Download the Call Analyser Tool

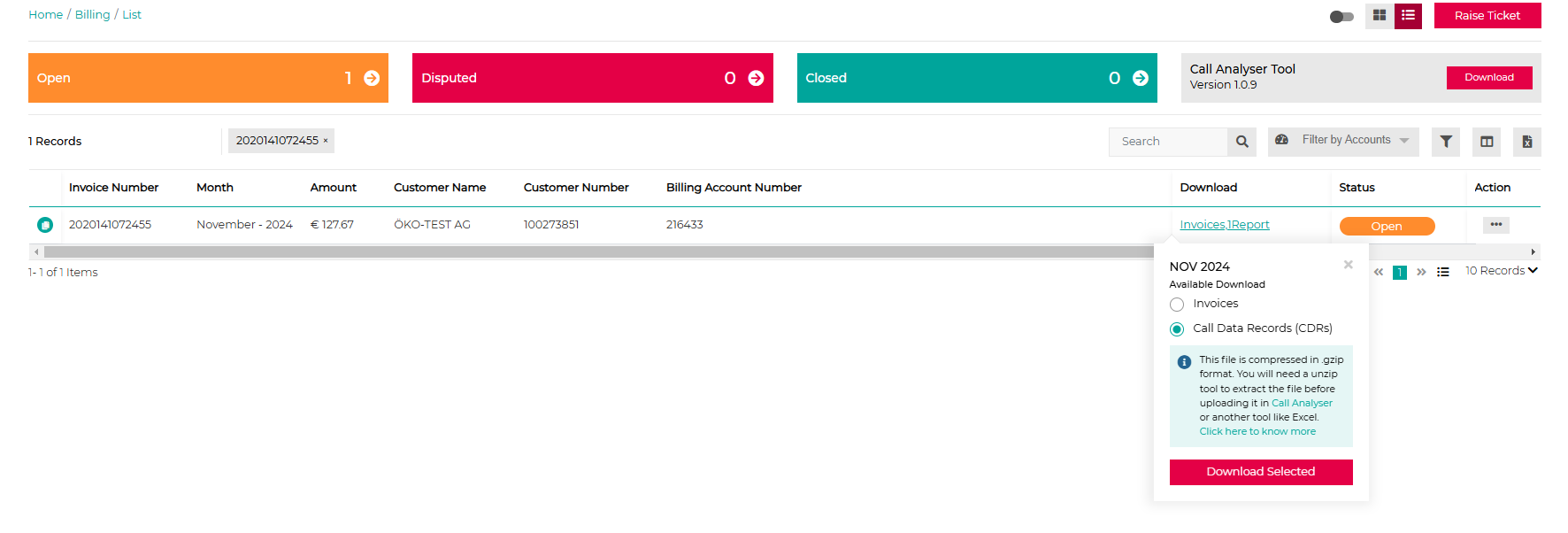click(x=1489, y=78)
